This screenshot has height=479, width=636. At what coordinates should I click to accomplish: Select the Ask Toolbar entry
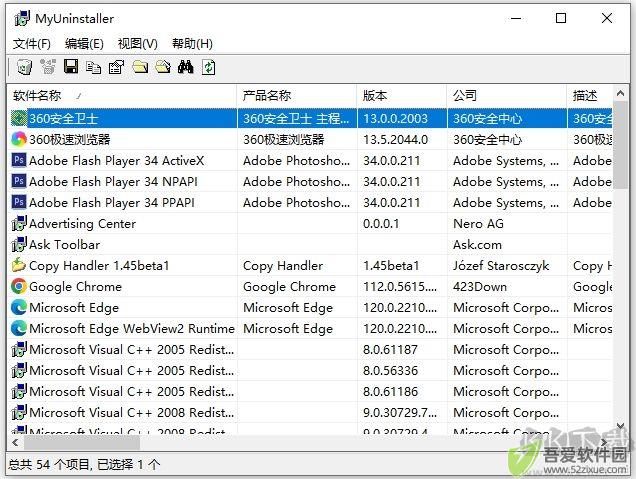pyautogui.click(x=64, y=245)
